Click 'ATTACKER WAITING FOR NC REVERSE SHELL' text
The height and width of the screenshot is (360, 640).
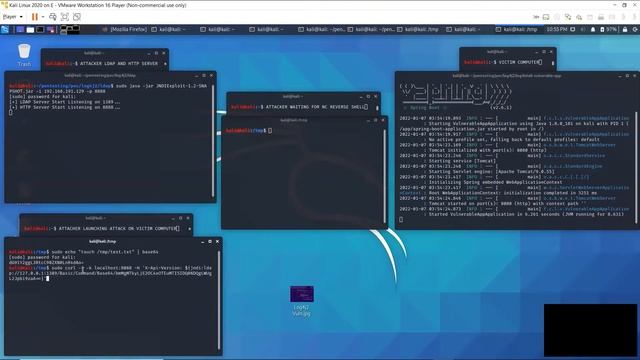tap(315, 107)
